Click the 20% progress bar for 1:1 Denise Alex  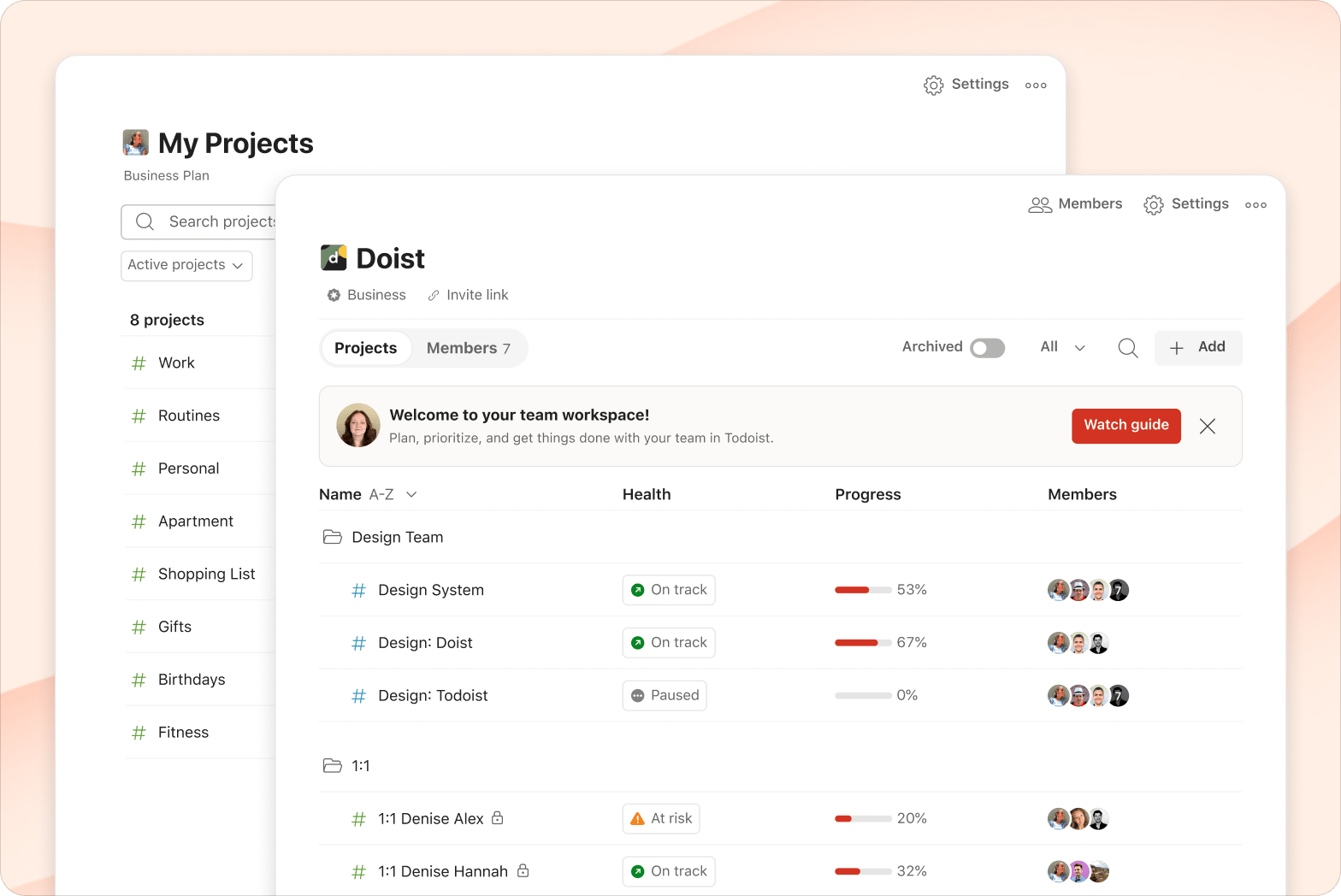tap(864, 818)
